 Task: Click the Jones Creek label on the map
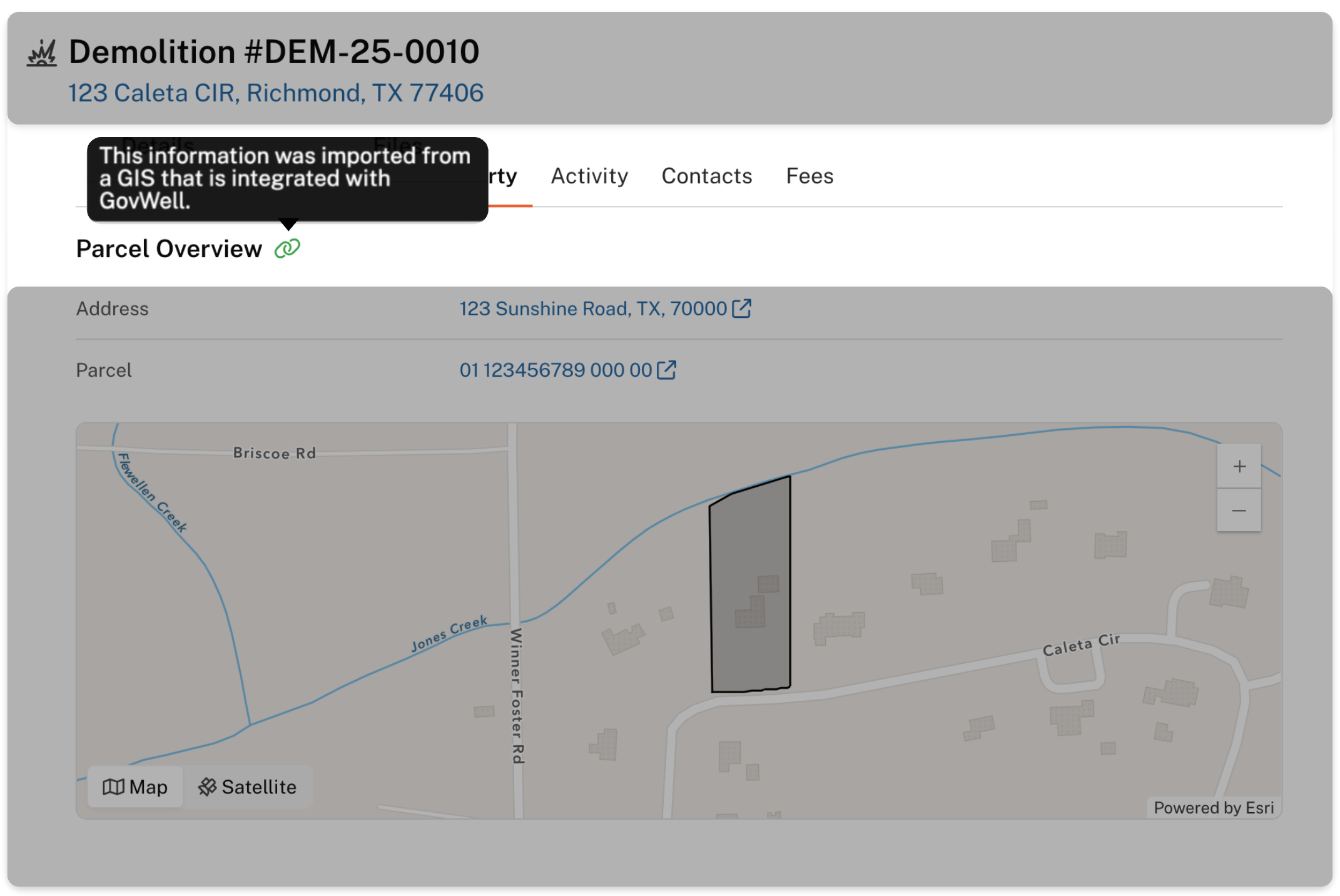click(x=449, y=633)
